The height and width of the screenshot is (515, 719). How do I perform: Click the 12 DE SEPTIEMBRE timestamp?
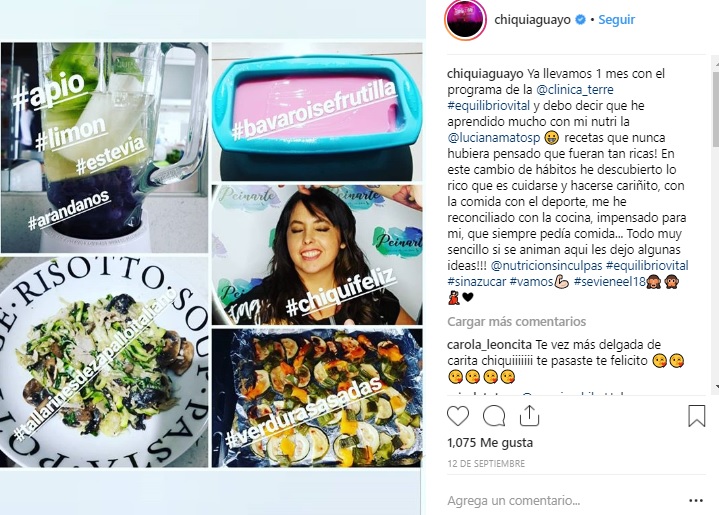pos(486,464)
